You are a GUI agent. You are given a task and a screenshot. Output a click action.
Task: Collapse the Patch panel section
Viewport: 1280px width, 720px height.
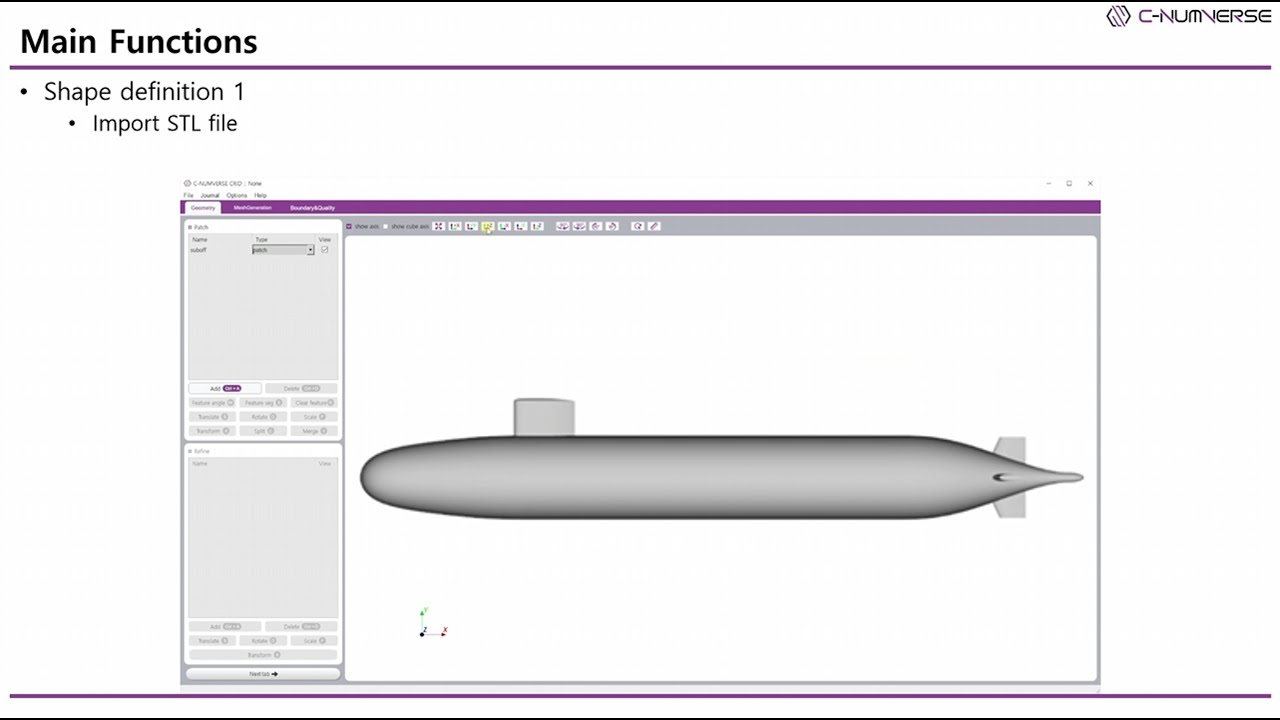[190, 228]
